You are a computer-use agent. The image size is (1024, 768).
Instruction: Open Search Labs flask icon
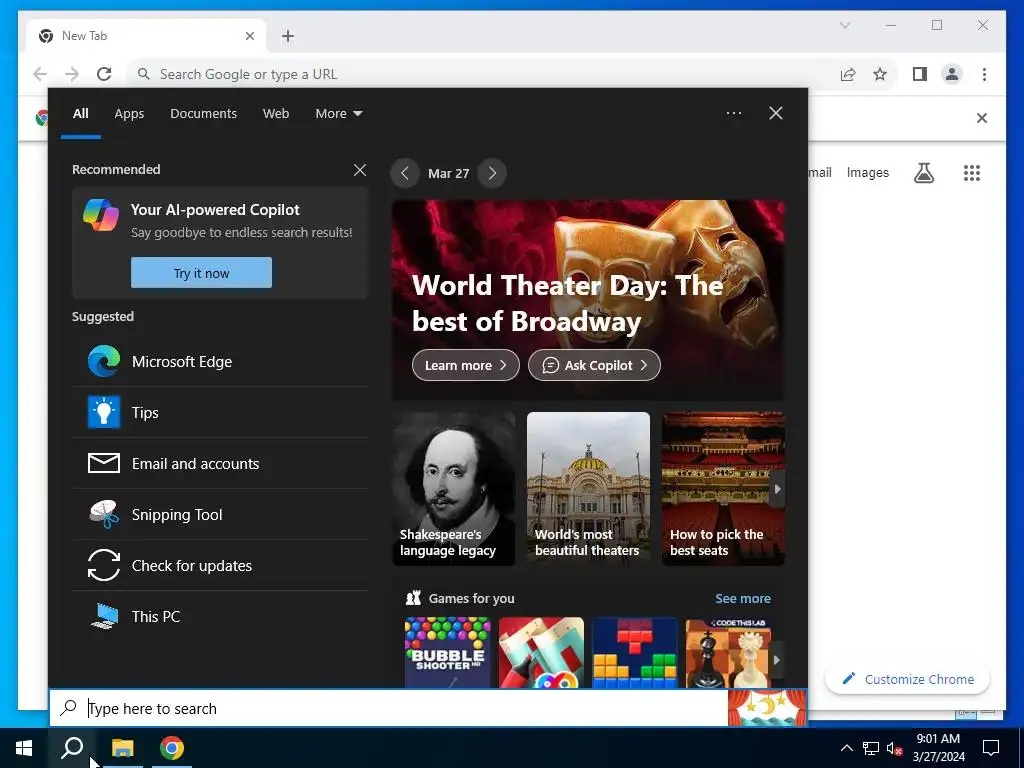924,173
